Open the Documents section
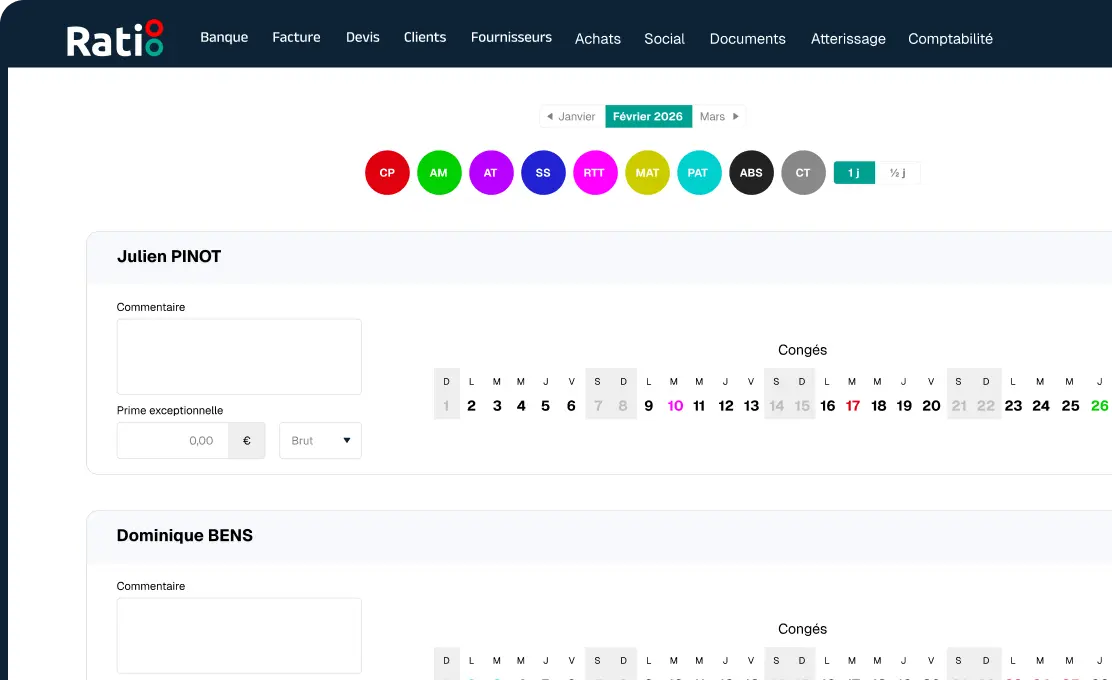1112x680 pixels. coord(747,39)
